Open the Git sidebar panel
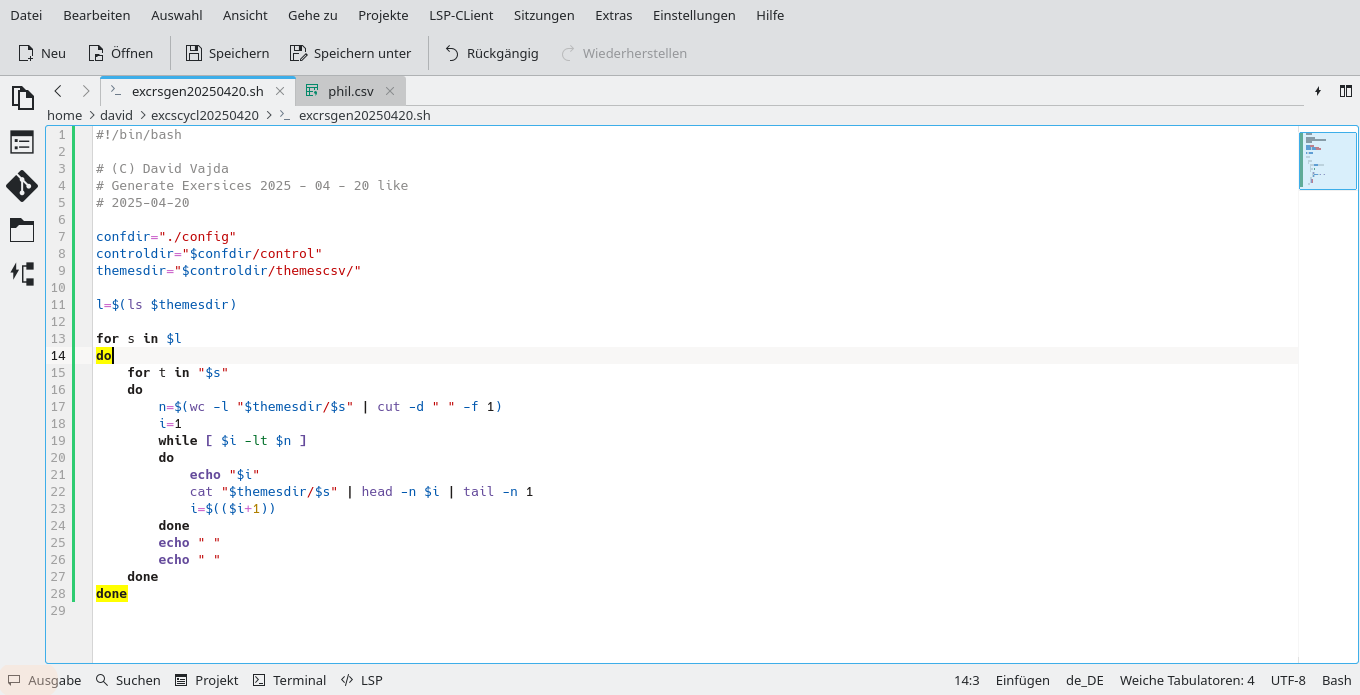Viewport: 1360px width, 695px height. pyautogui.click(x=22, y=186)
